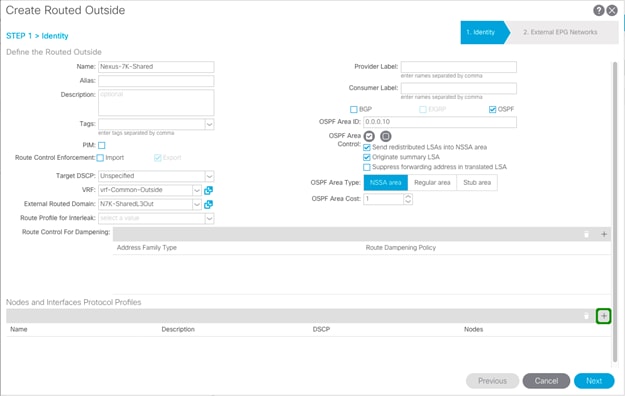The image size is (625, 396).
Task: Toggle the EIGRP protocol checkbox
Action: pos(423,109)
